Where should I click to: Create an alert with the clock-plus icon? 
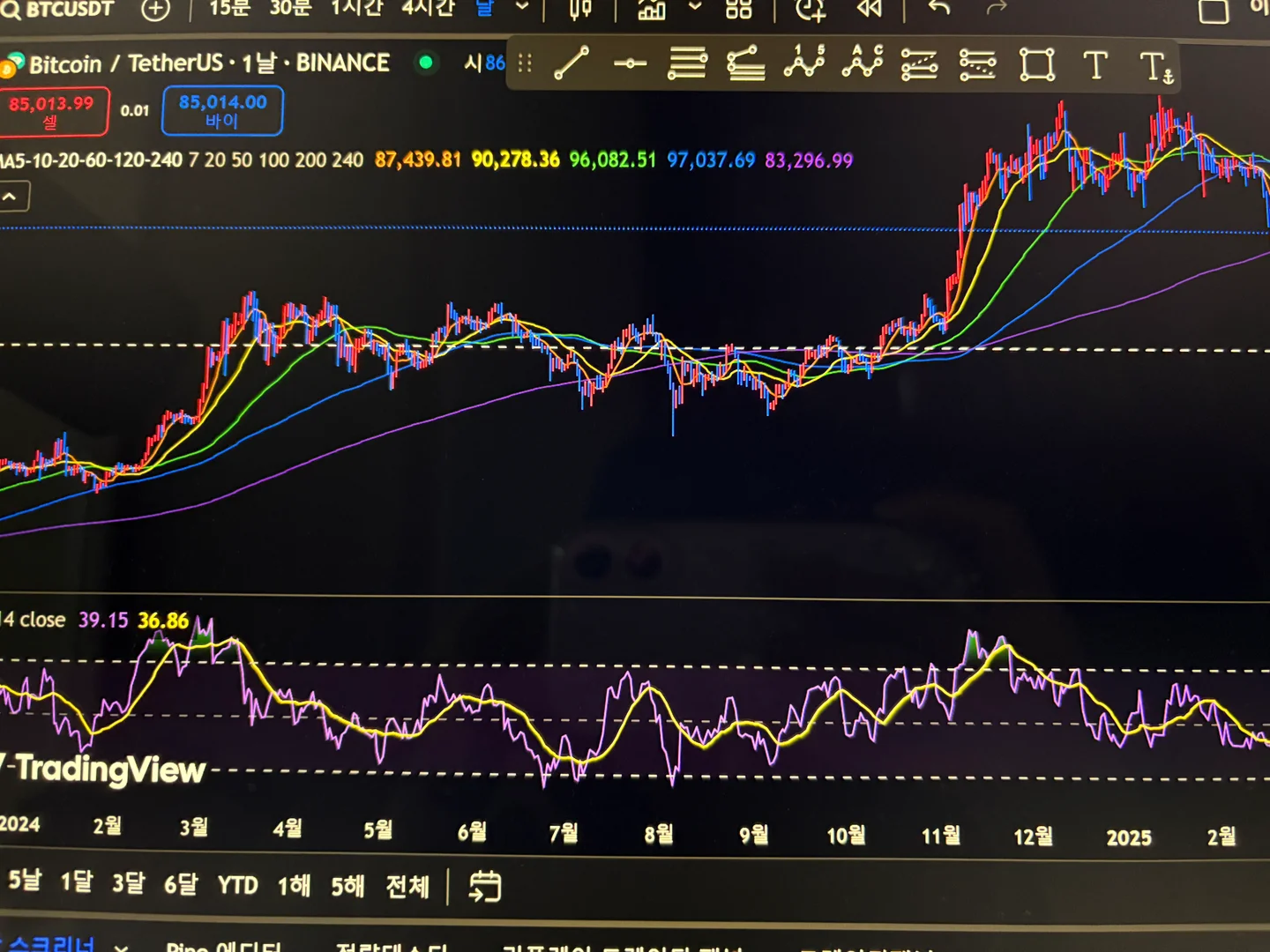coord(811,10)
